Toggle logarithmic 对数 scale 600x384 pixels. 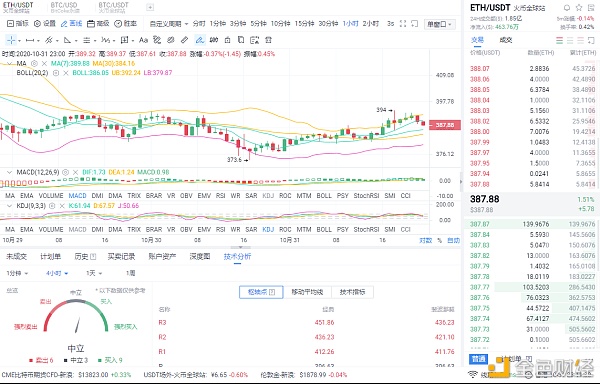click(x=426, y=240)
